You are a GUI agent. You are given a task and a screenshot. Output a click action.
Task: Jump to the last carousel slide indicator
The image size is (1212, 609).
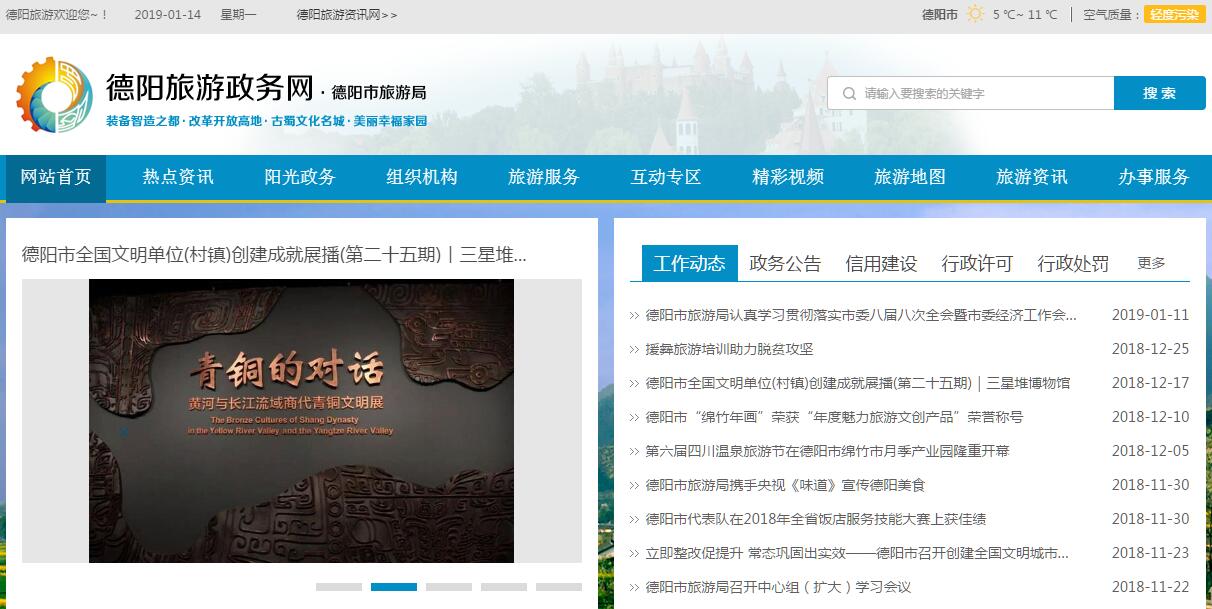pos(558,587)
